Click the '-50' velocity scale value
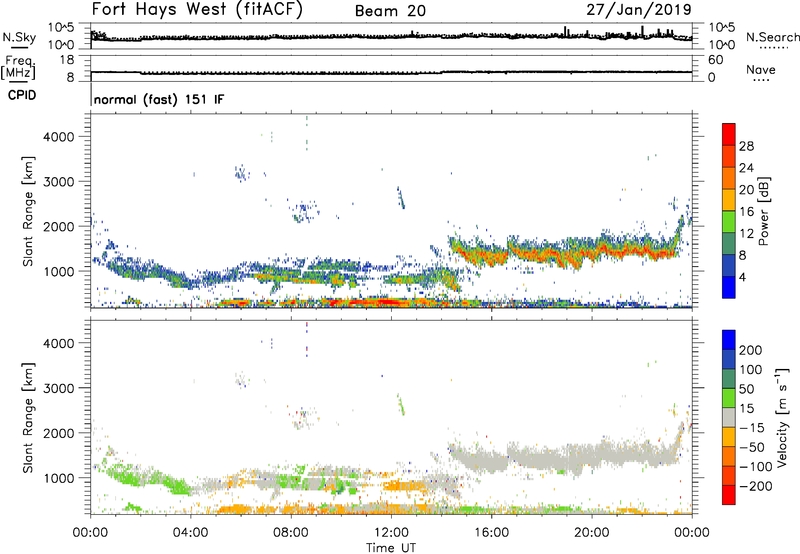 [752, 447]
